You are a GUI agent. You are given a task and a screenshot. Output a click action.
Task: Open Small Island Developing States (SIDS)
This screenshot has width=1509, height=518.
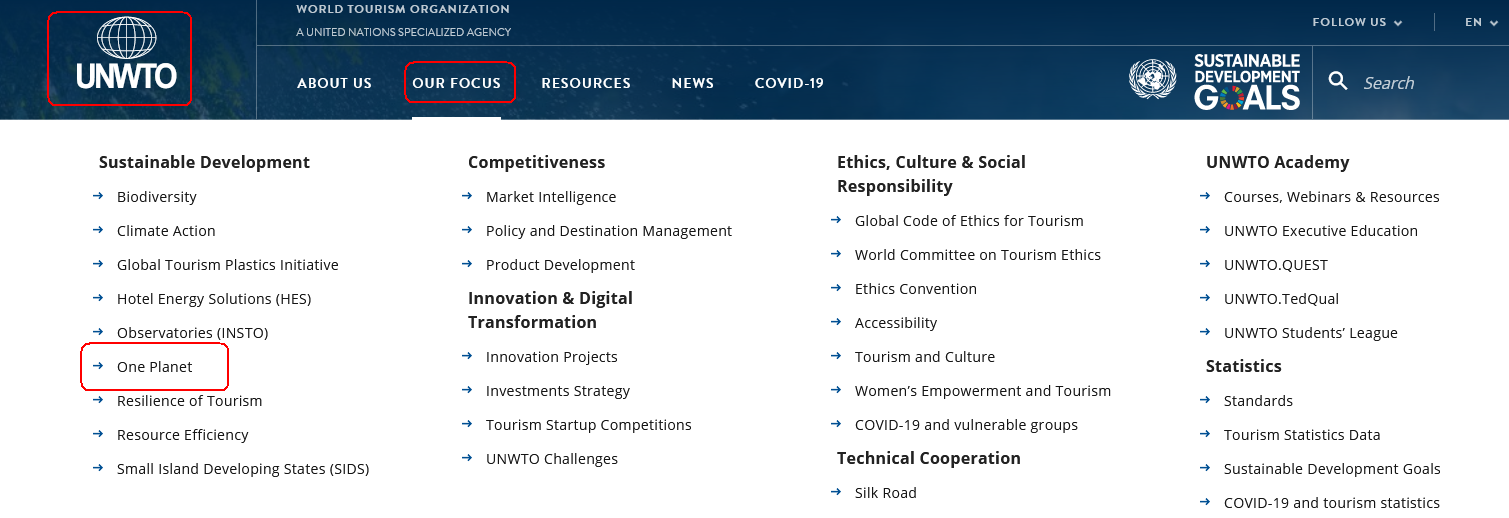[243, 469]
